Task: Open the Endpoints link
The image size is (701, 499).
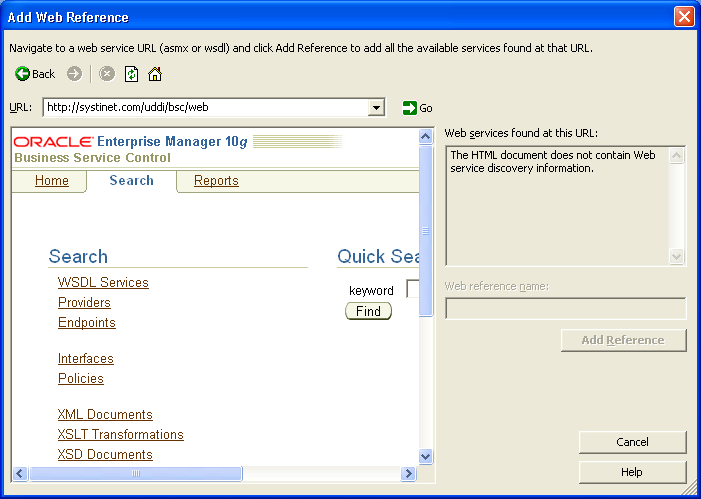Action: tap(87, 323)
